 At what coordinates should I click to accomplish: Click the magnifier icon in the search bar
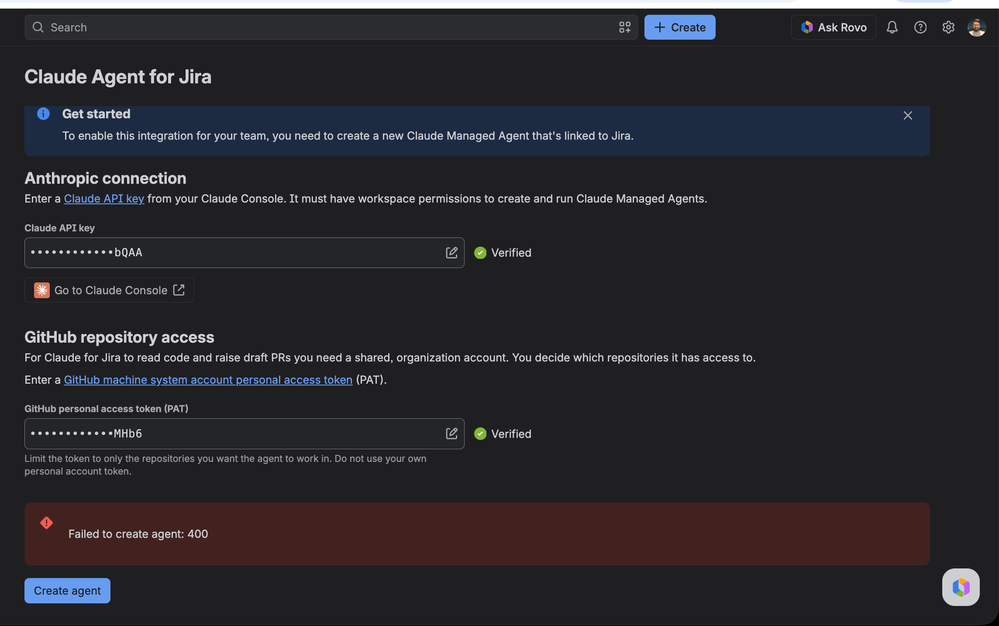coord(38,27)
